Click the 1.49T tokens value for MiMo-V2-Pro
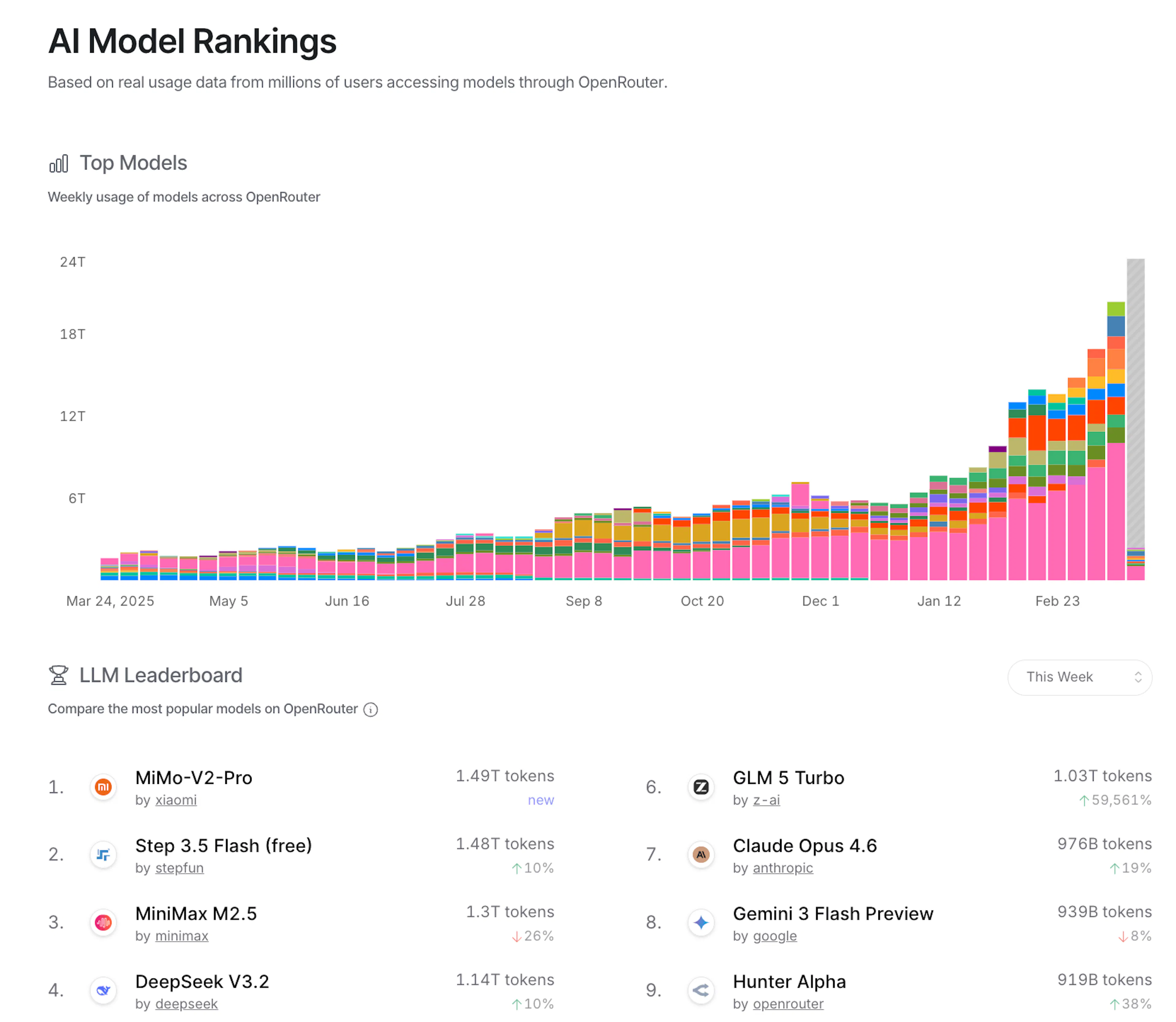 pos(505,776)
